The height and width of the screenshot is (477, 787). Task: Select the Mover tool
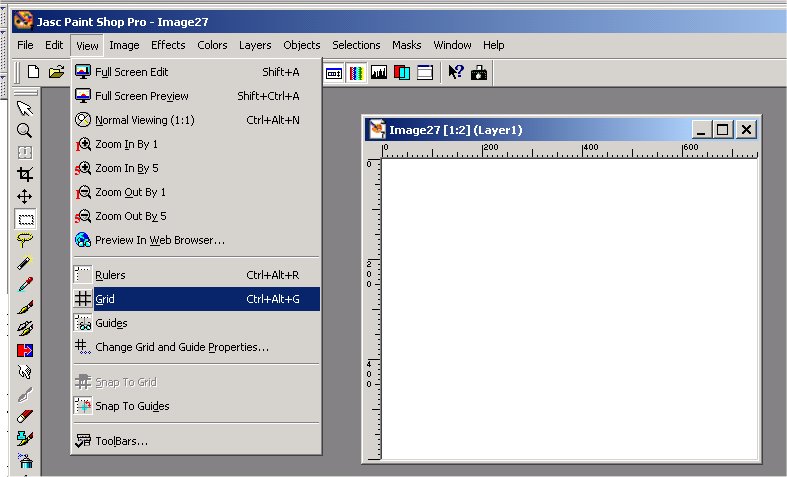pos(25,196)
